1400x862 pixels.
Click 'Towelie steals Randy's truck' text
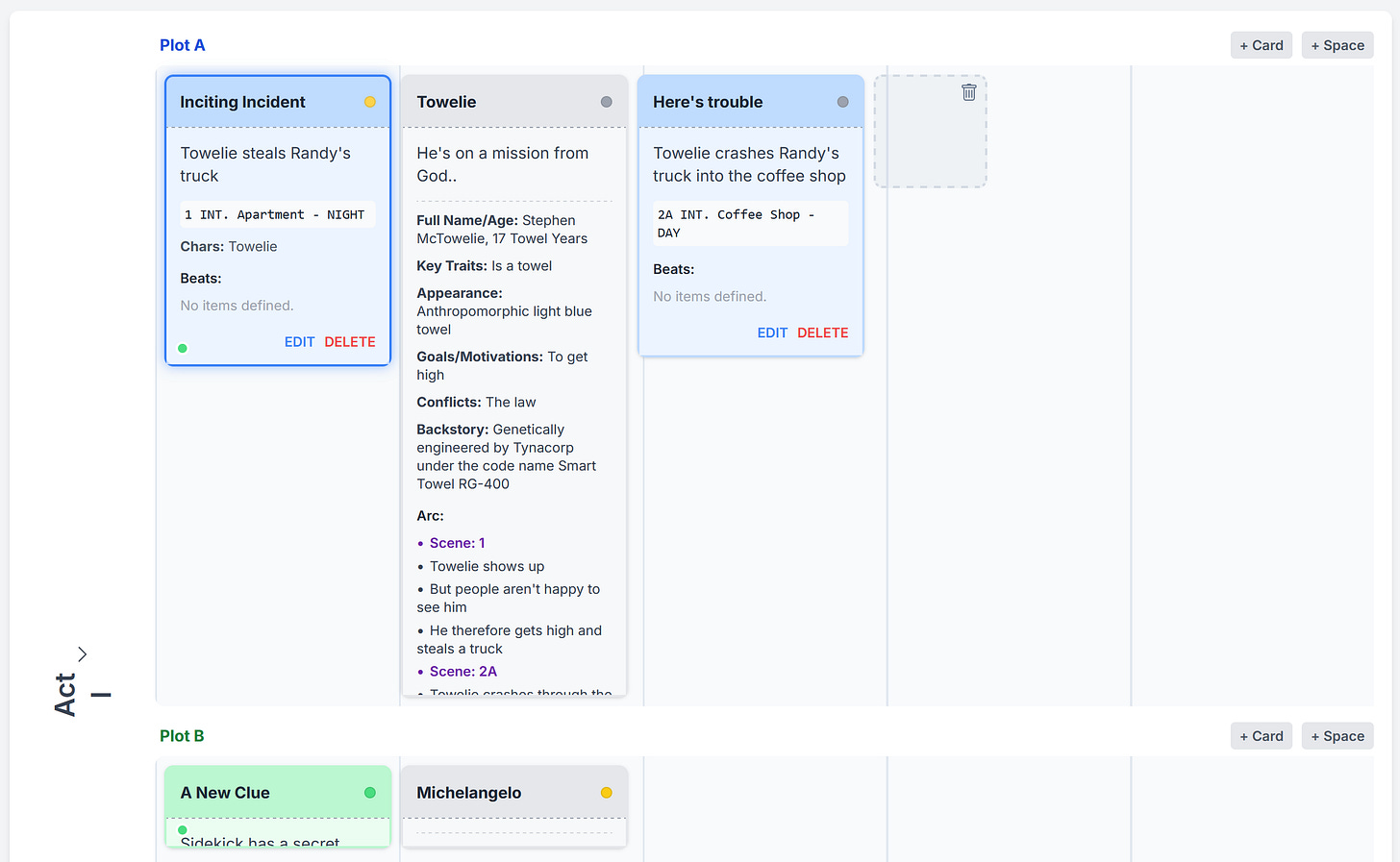coord(265,164)
